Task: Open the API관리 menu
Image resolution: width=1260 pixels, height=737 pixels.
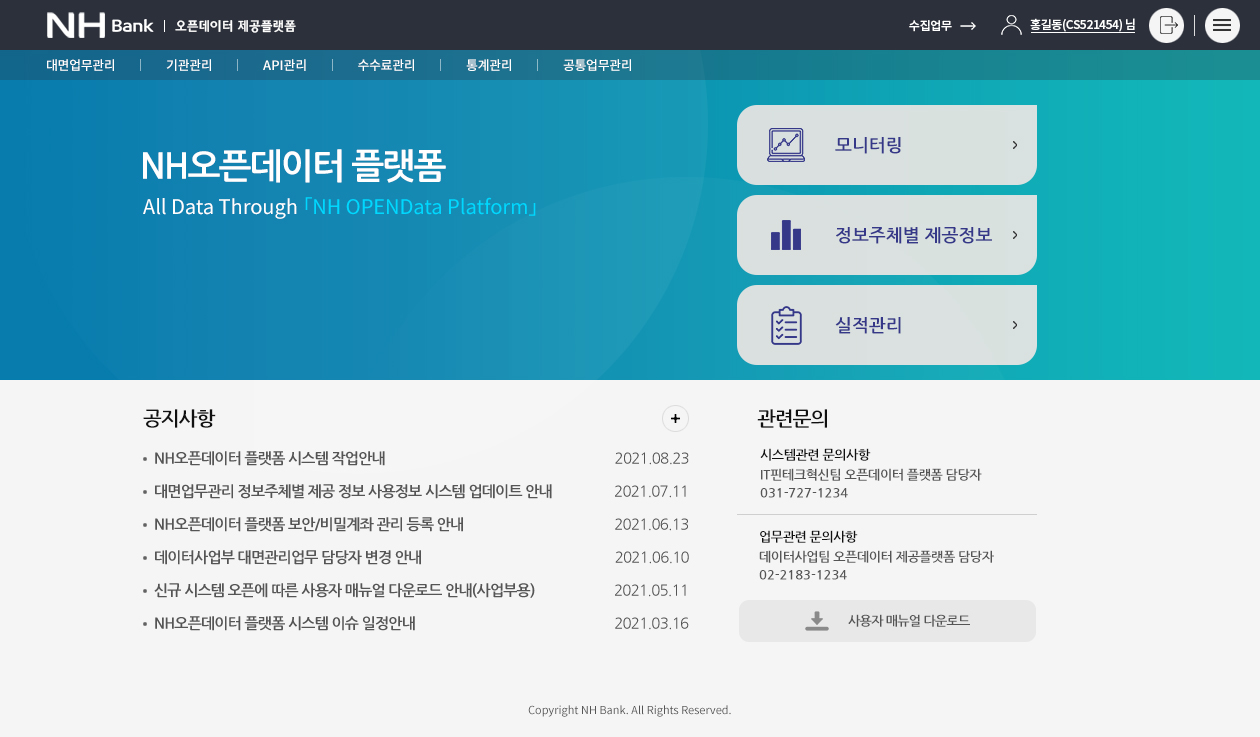Action: click(x=285, y=65)
